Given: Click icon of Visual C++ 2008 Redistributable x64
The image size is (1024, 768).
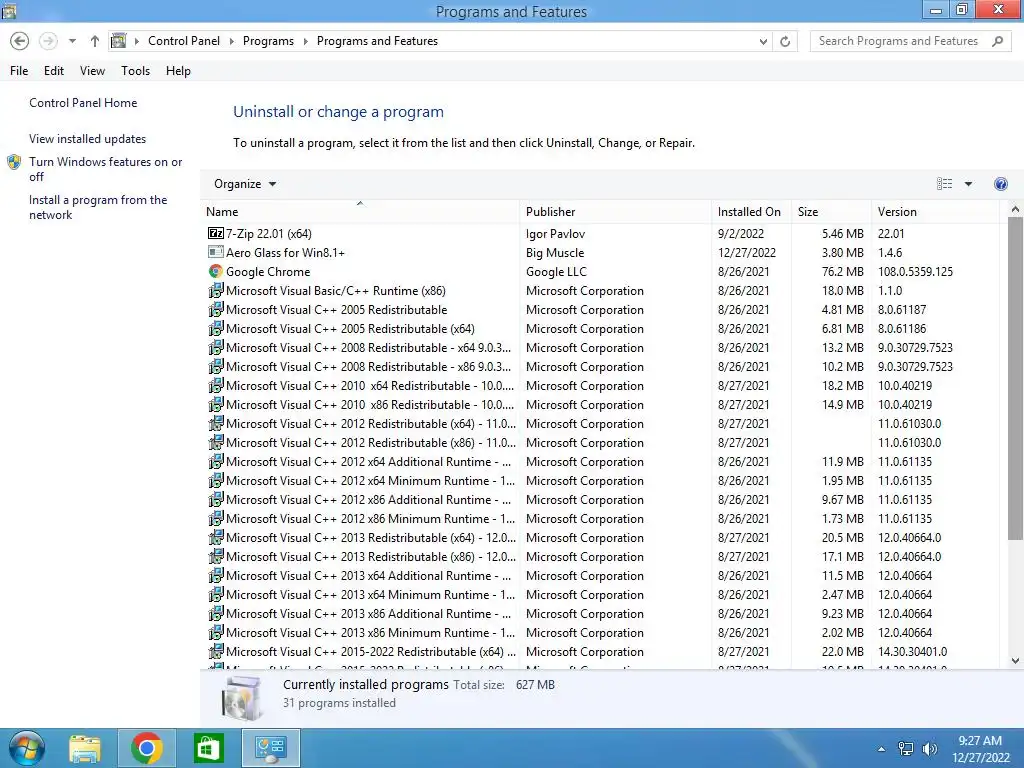Looking at the screenshot, I should point(216,347).
